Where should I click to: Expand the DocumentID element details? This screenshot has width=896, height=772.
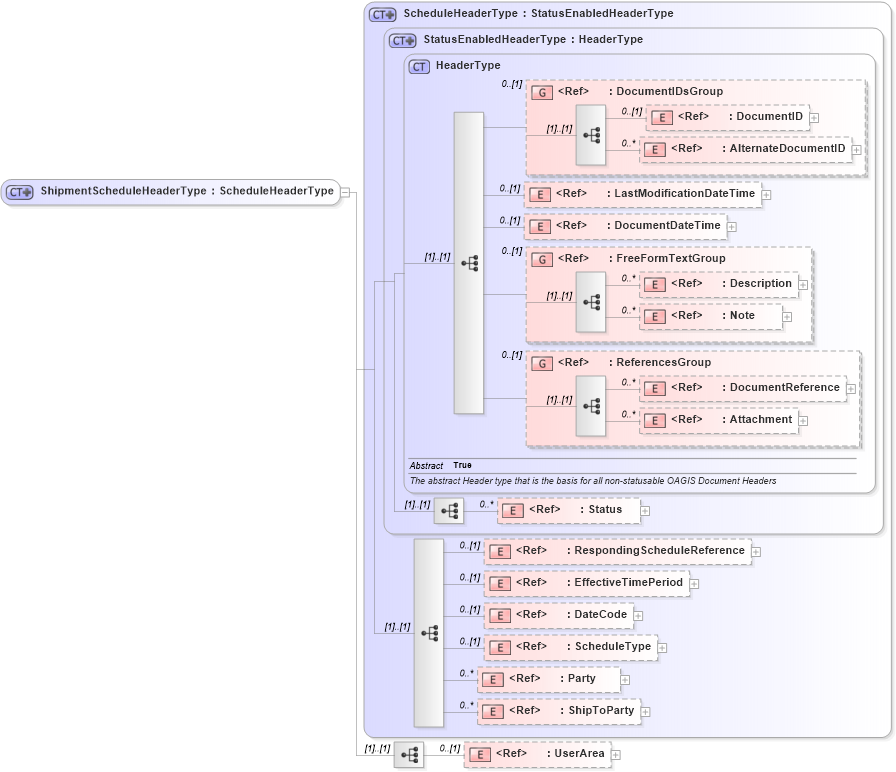tap(814, 117)
